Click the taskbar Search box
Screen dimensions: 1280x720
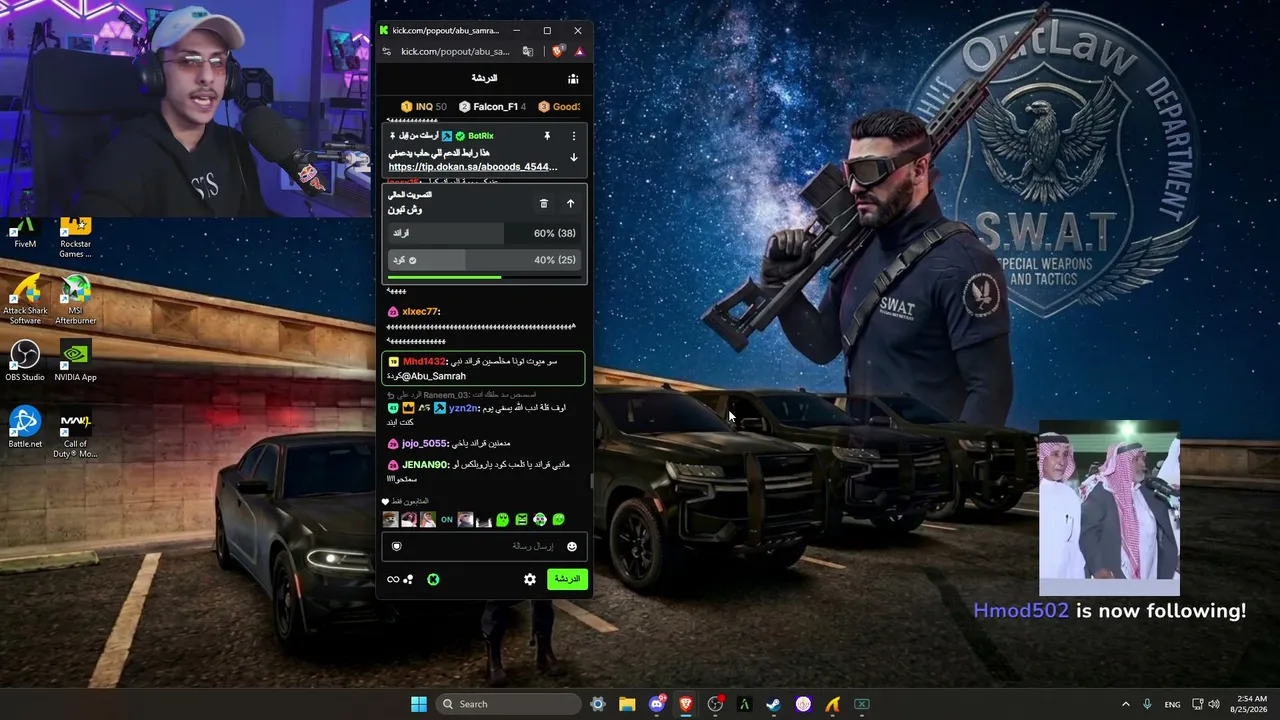(507, 704)
